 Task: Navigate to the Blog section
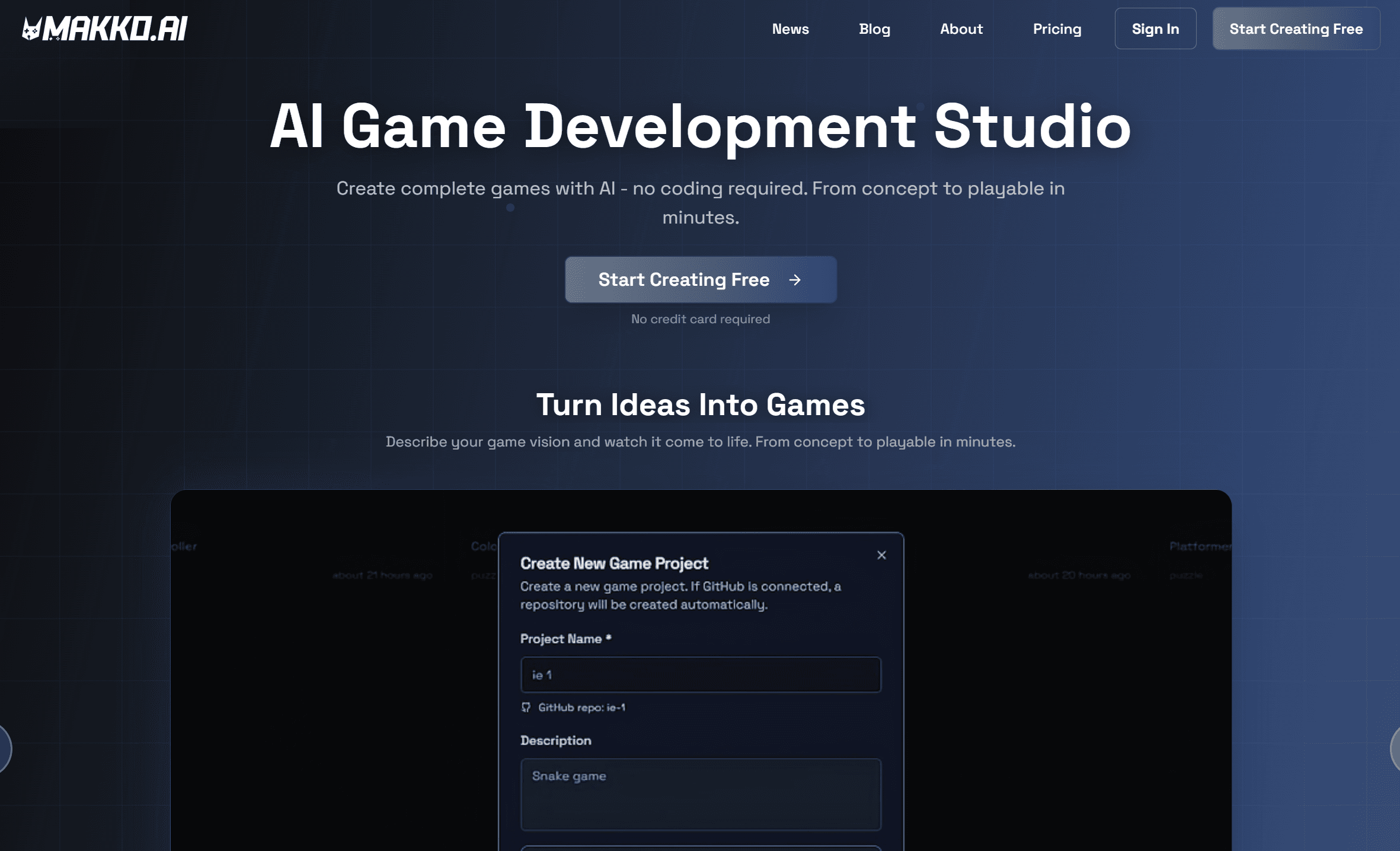coord(874,29)
